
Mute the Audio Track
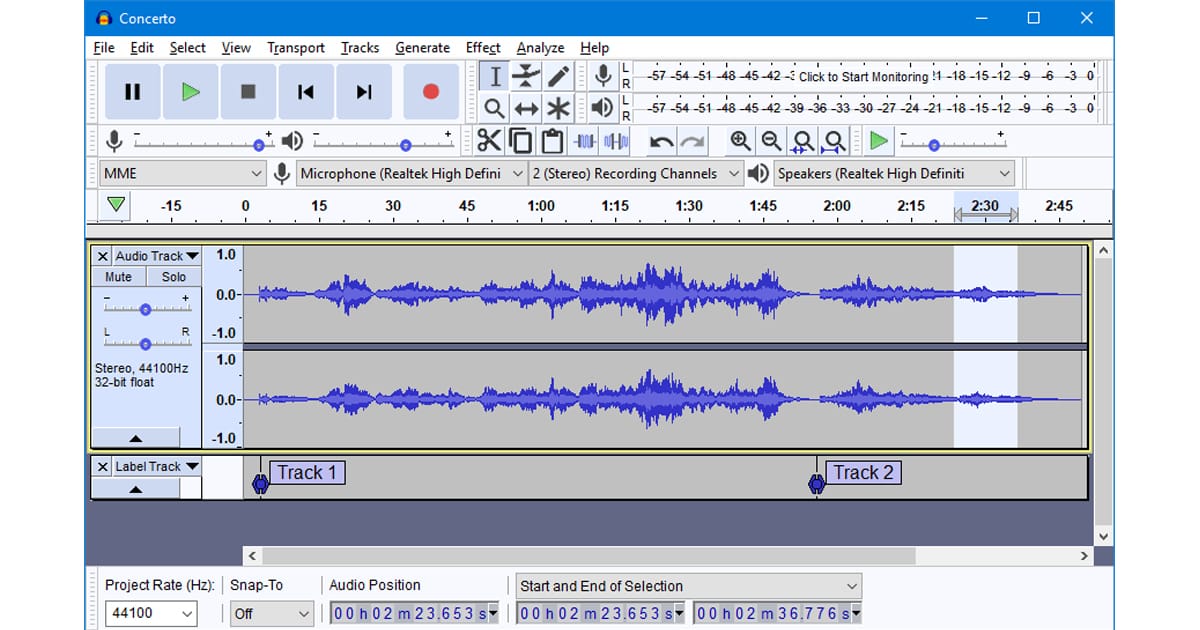point(118,277)
